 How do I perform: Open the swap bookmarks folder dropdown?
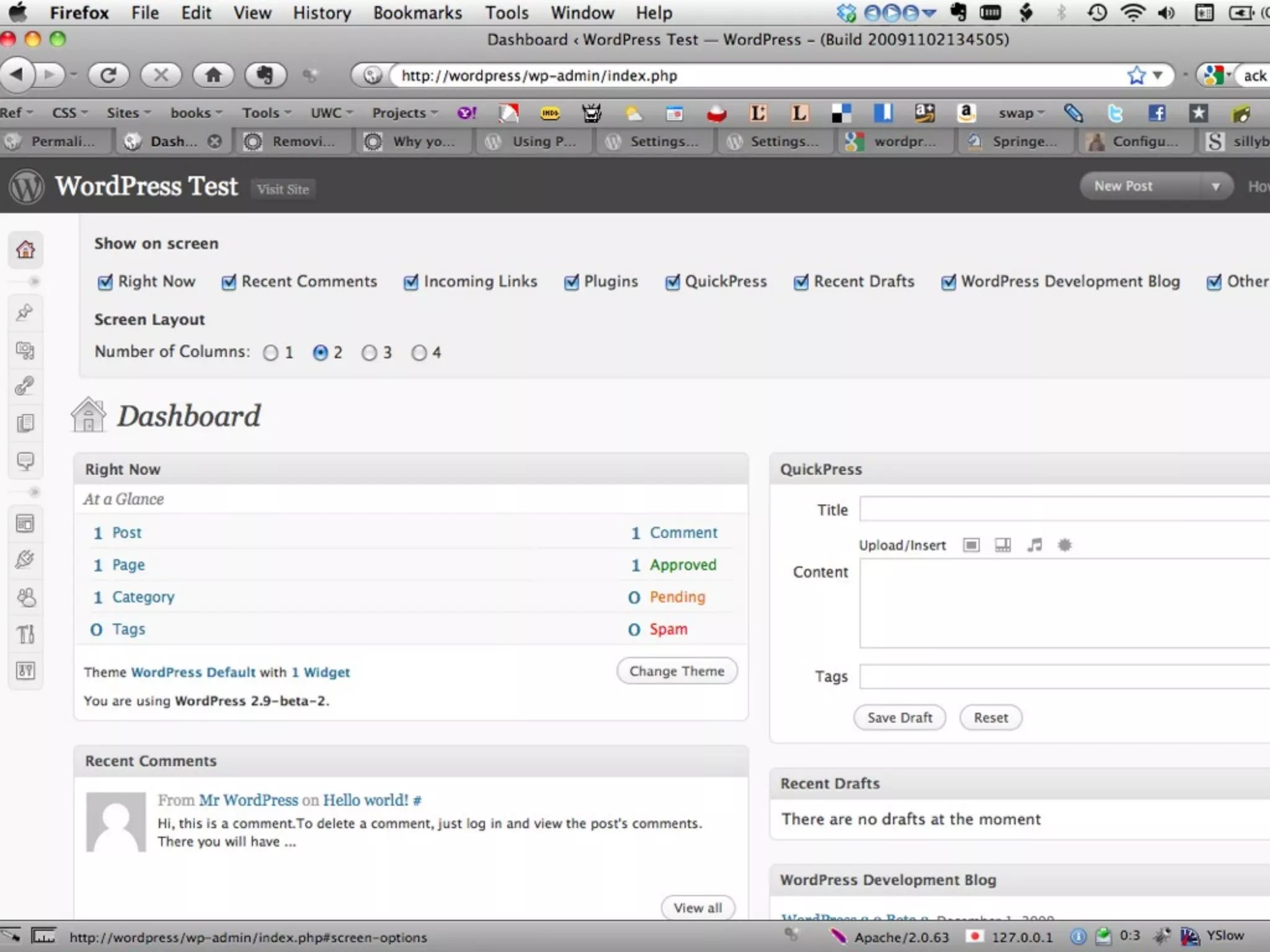pos(1021,113)
